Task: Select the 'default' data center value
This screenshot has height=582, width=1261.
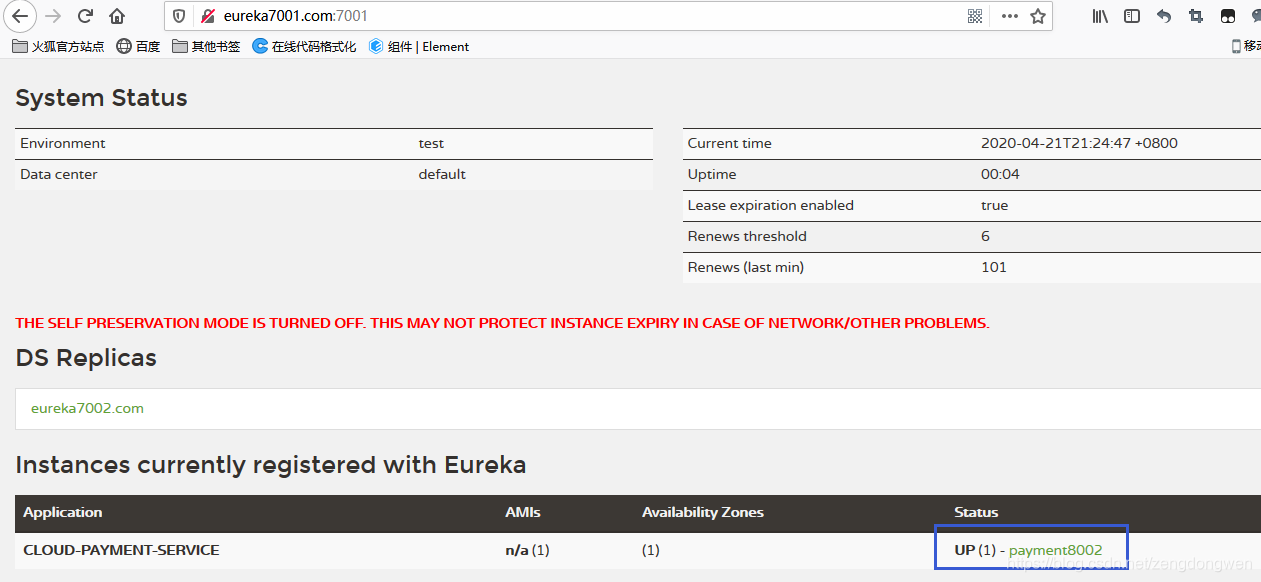Action: [x=442, y=174]
